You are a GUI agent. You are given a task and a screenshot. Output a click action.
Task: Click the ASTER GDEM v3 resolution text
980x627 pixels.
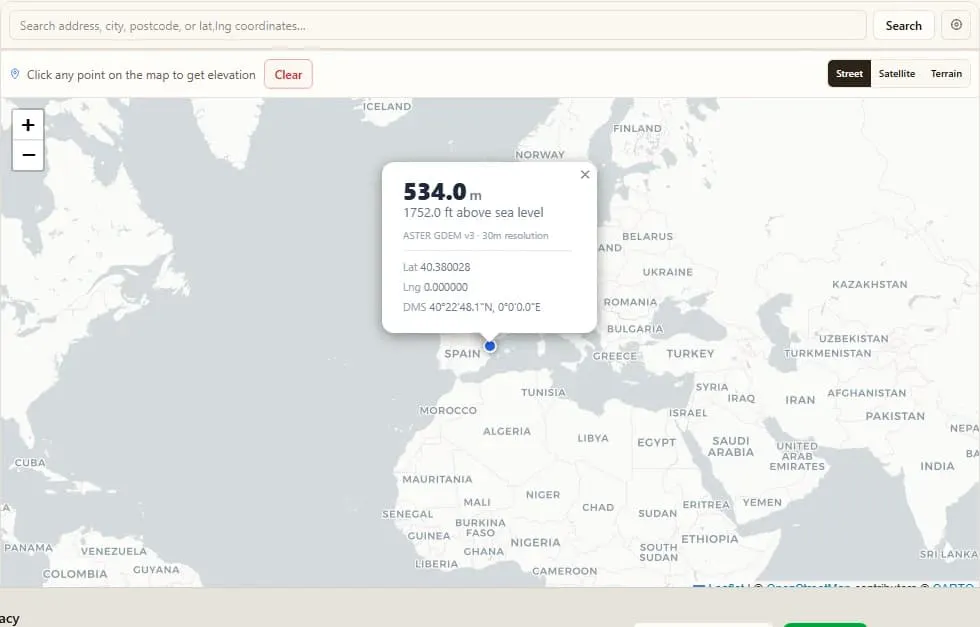tap(475, 236)
